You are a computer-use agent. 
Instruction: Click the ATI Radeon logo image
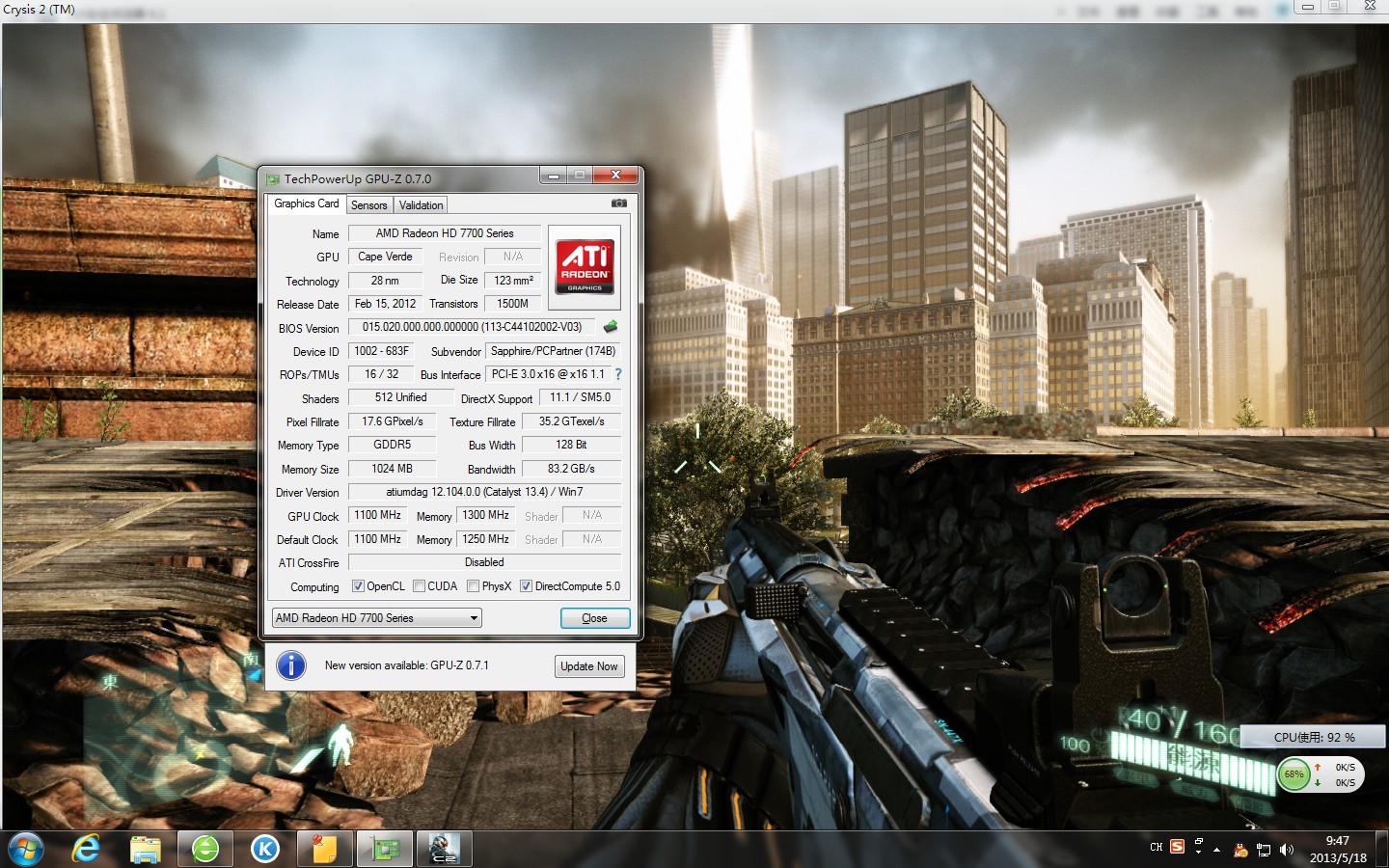tap(585, 267)
